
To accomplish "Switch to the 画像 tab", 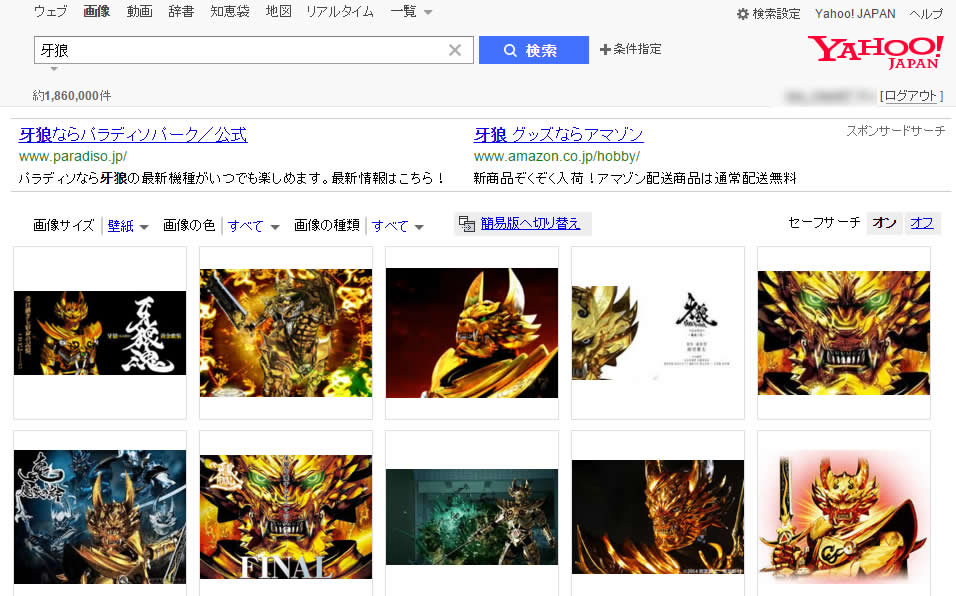I will 97,11.
